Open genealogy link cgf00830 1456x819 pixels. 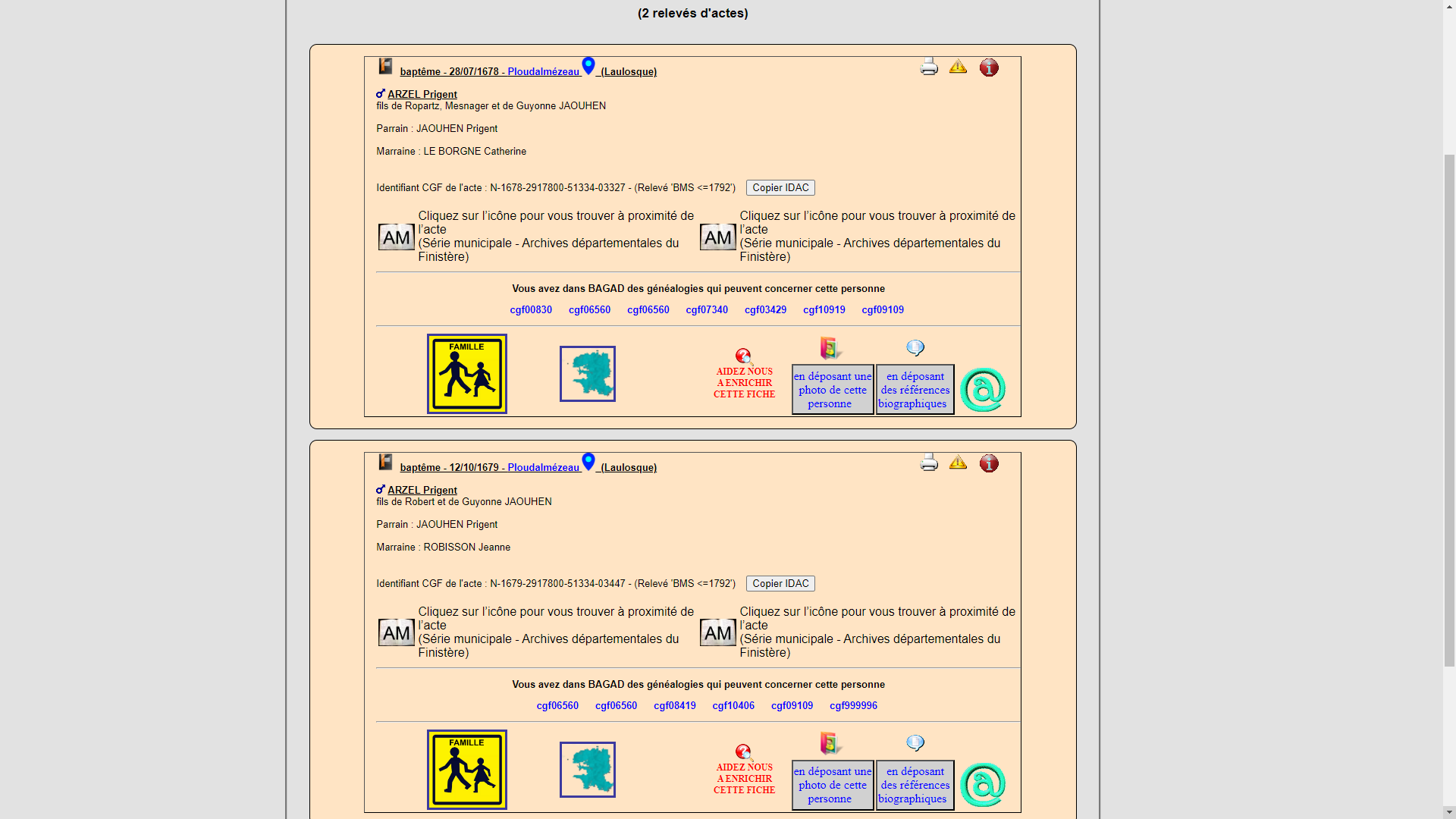coord(531,309)
